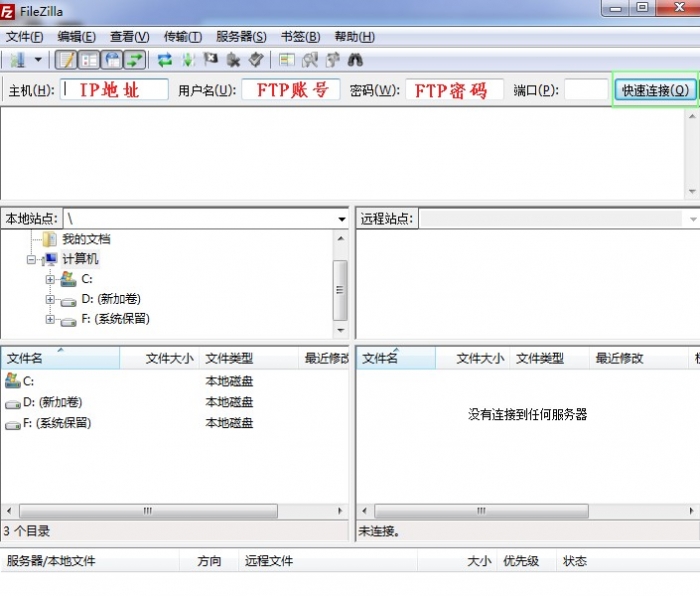Expand the C: drive tree node
Viewport: 700px width, 596px height.
[50, 279]
